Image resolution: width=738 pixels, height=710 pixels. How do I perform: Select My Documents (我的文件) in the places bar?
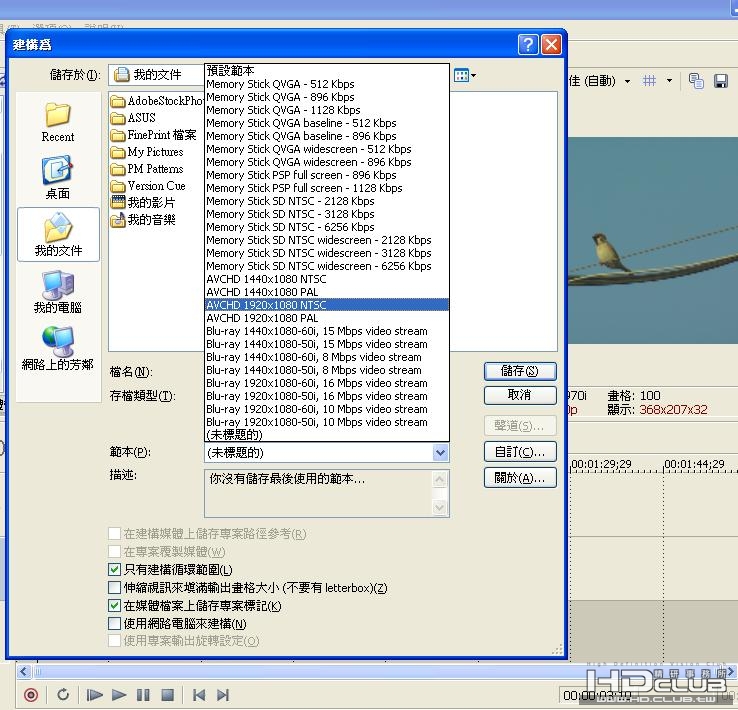point(58,234)
